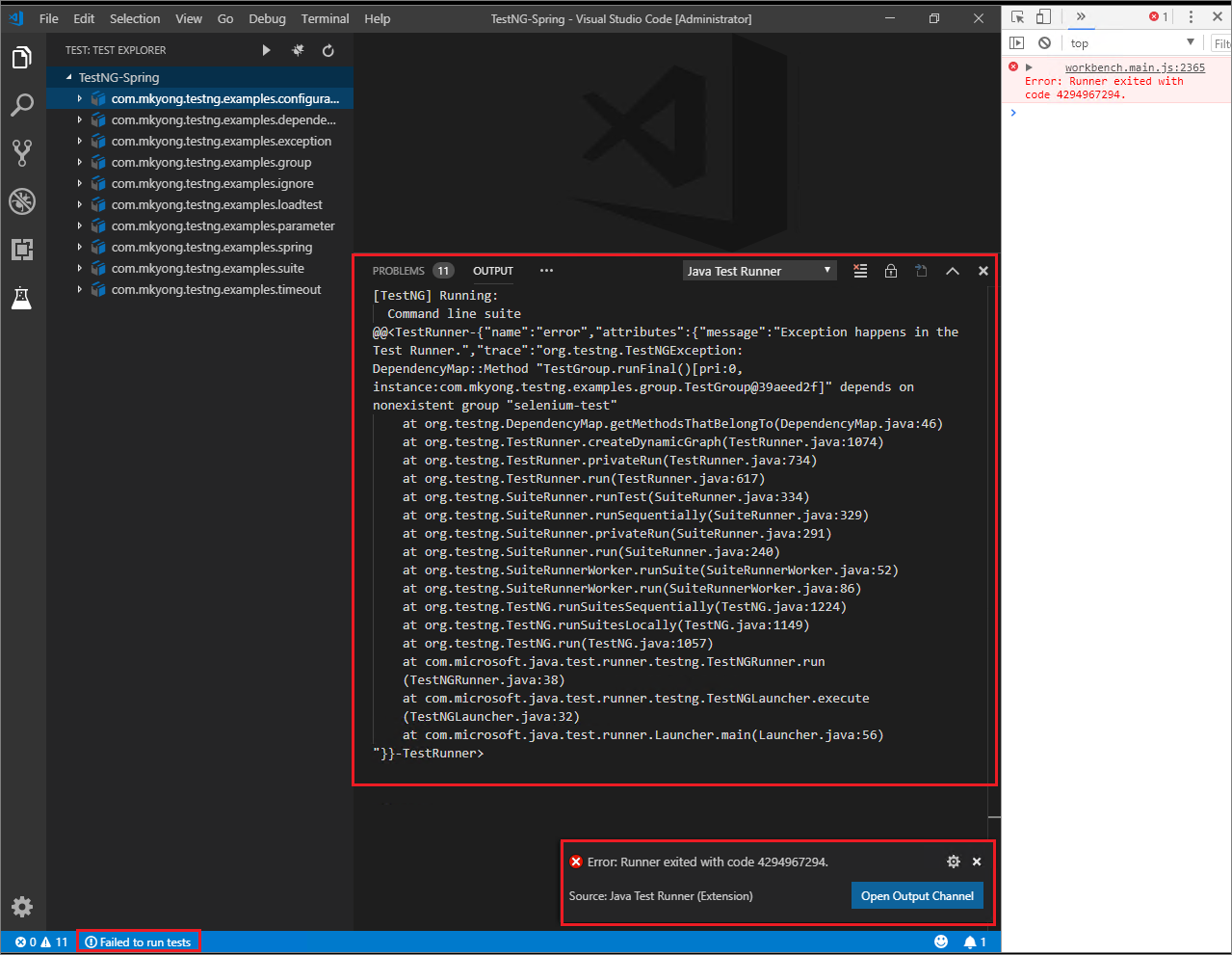Clear the DevTools console with the no-entry icon

[1044, 42]
